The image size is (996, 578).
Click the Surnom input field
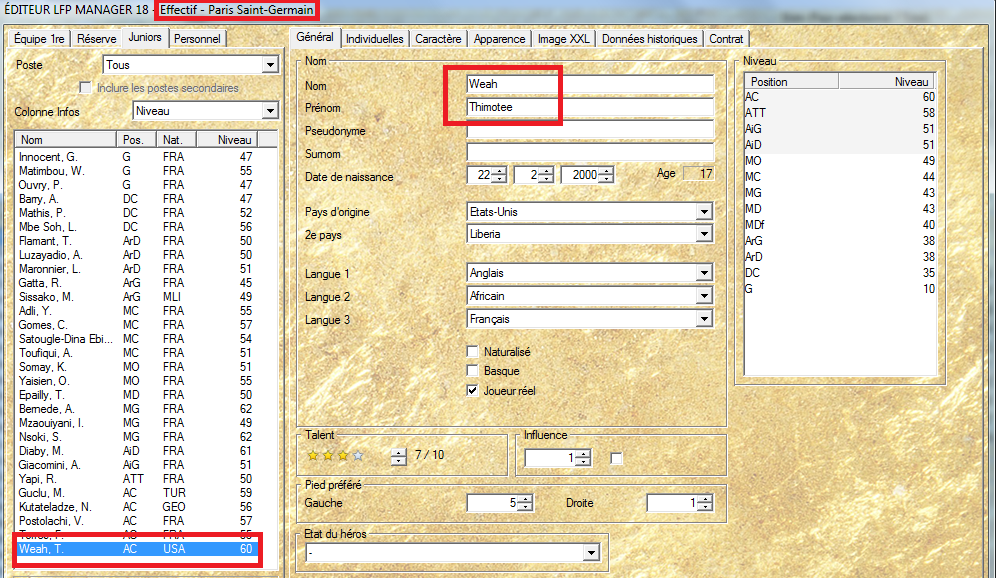click(x=590, y=152)
